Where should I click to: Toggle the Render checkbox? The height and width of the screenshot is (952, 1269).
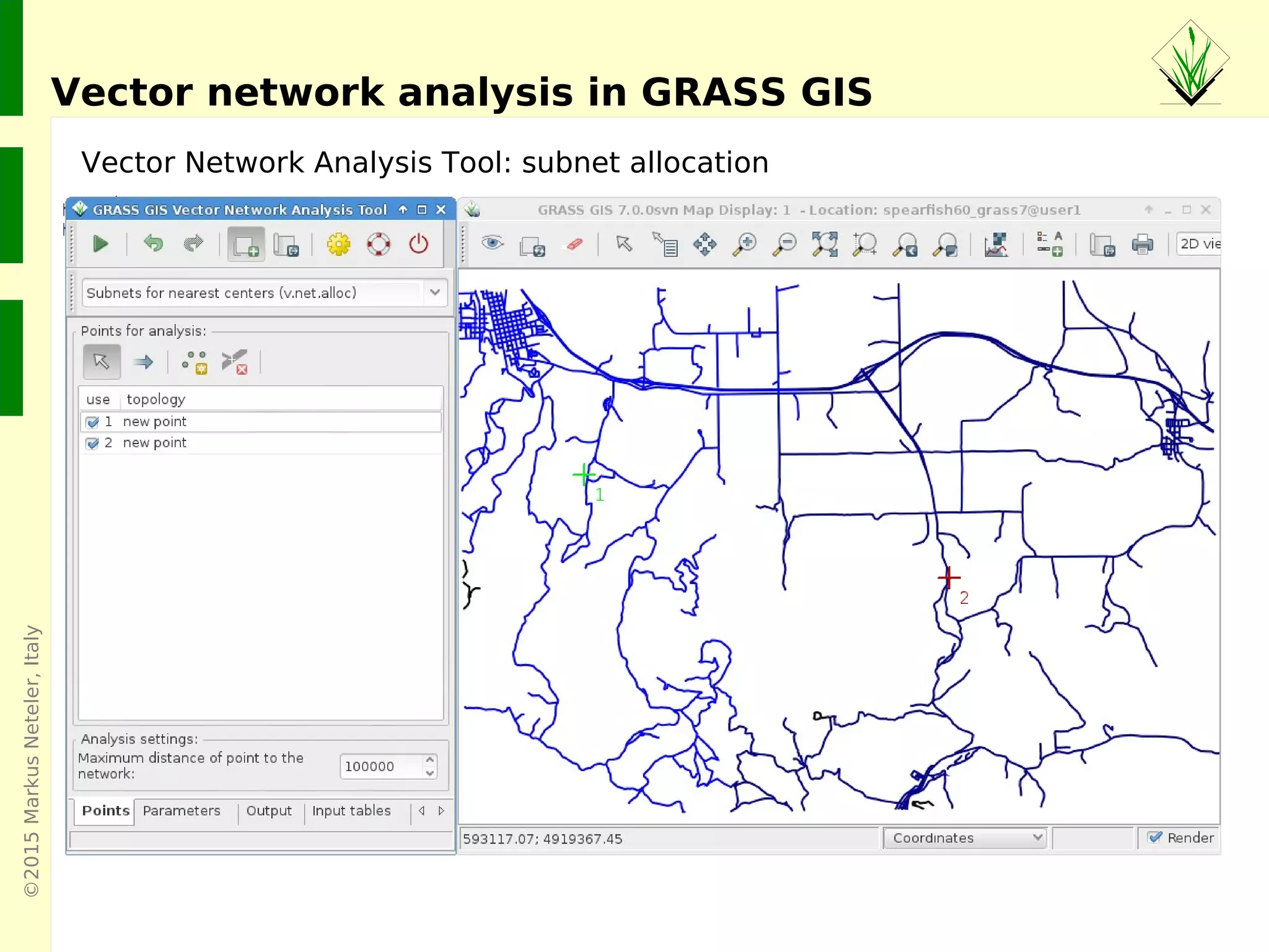click(1155, 837)
